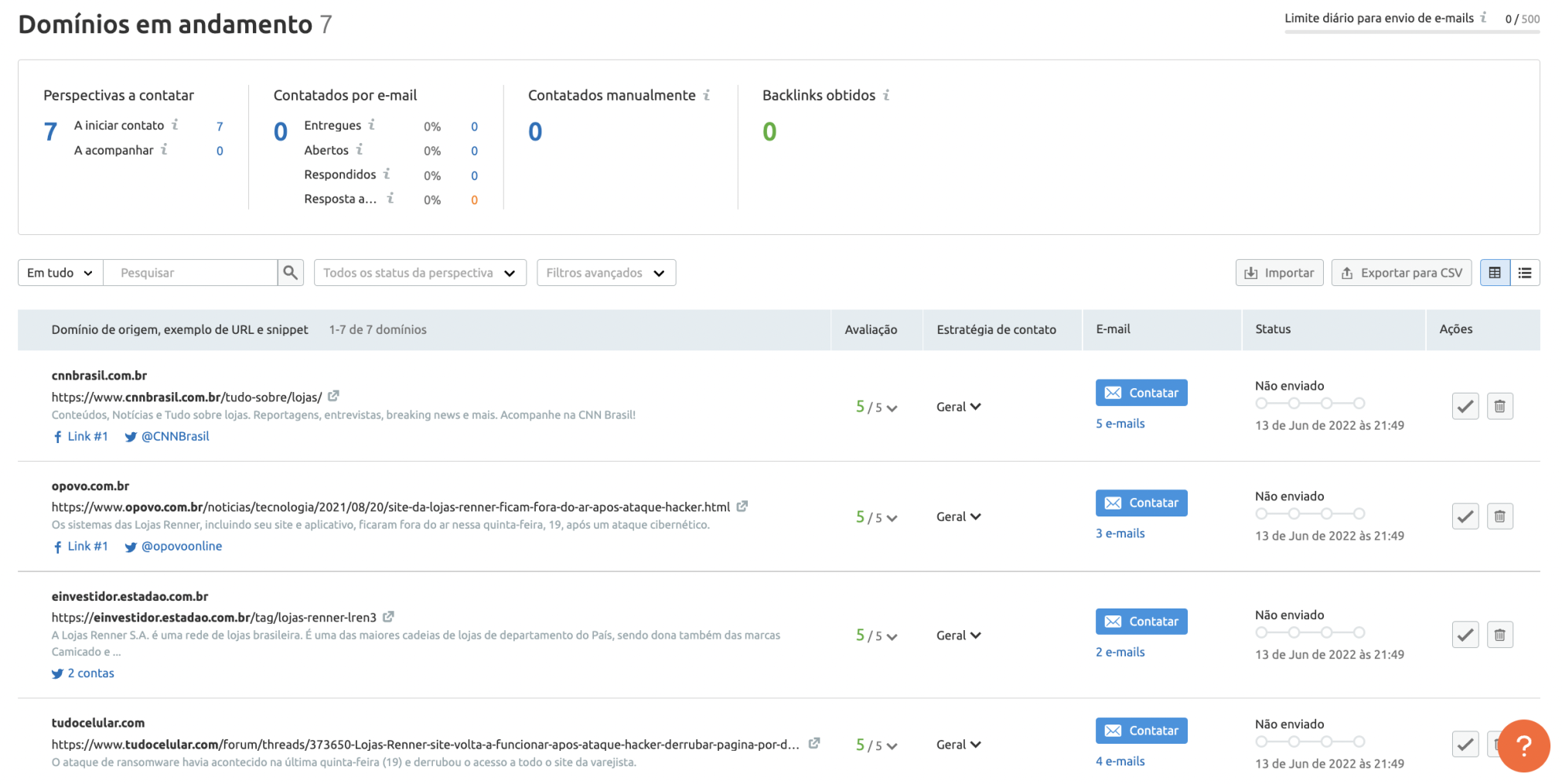Switch to table view layout icon
The height and width of the screenshot is (784, 1562).
1495,272
